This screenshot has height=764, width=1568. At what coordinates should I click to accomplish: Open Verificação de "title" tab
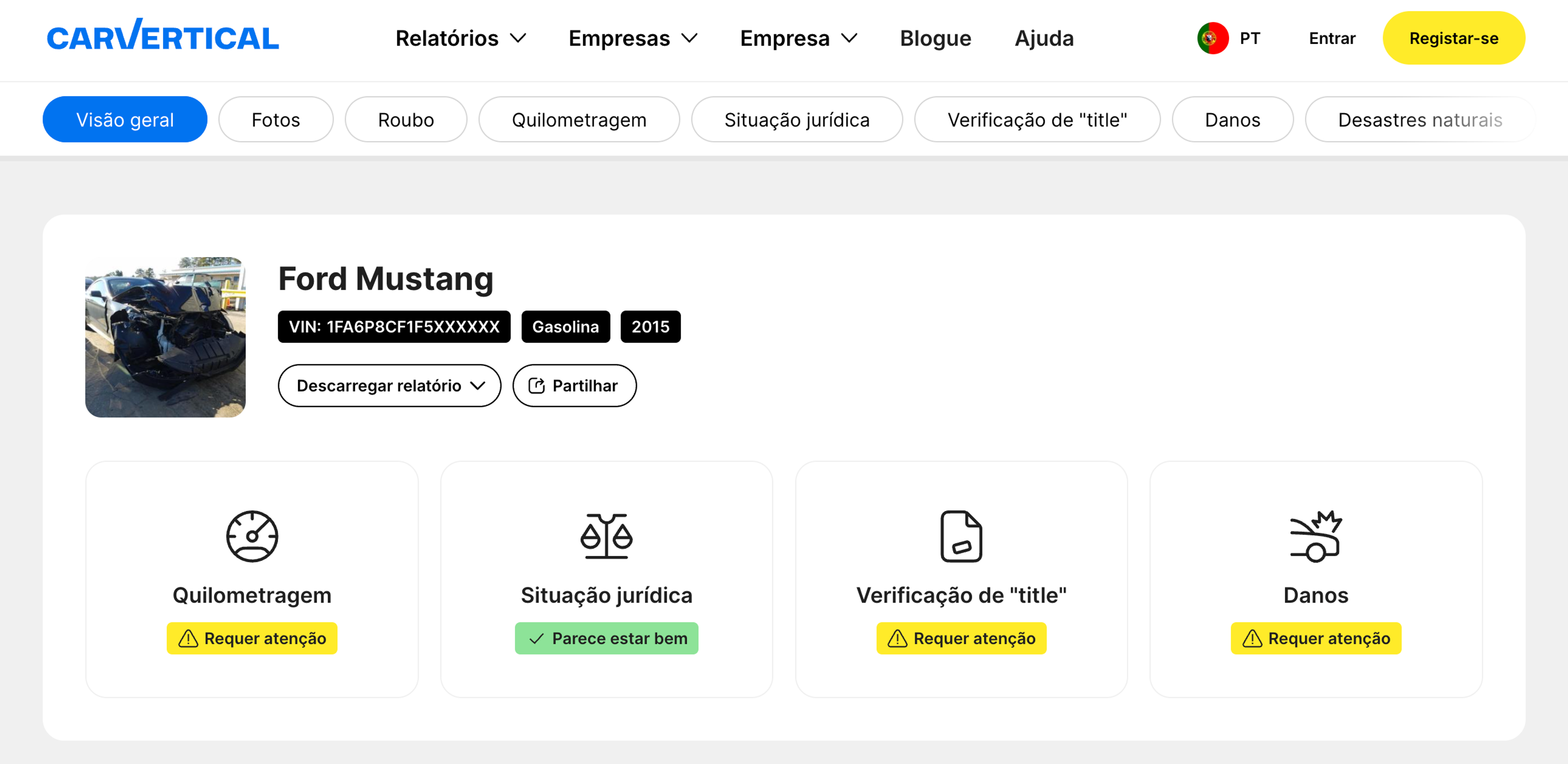[1037, 119]
